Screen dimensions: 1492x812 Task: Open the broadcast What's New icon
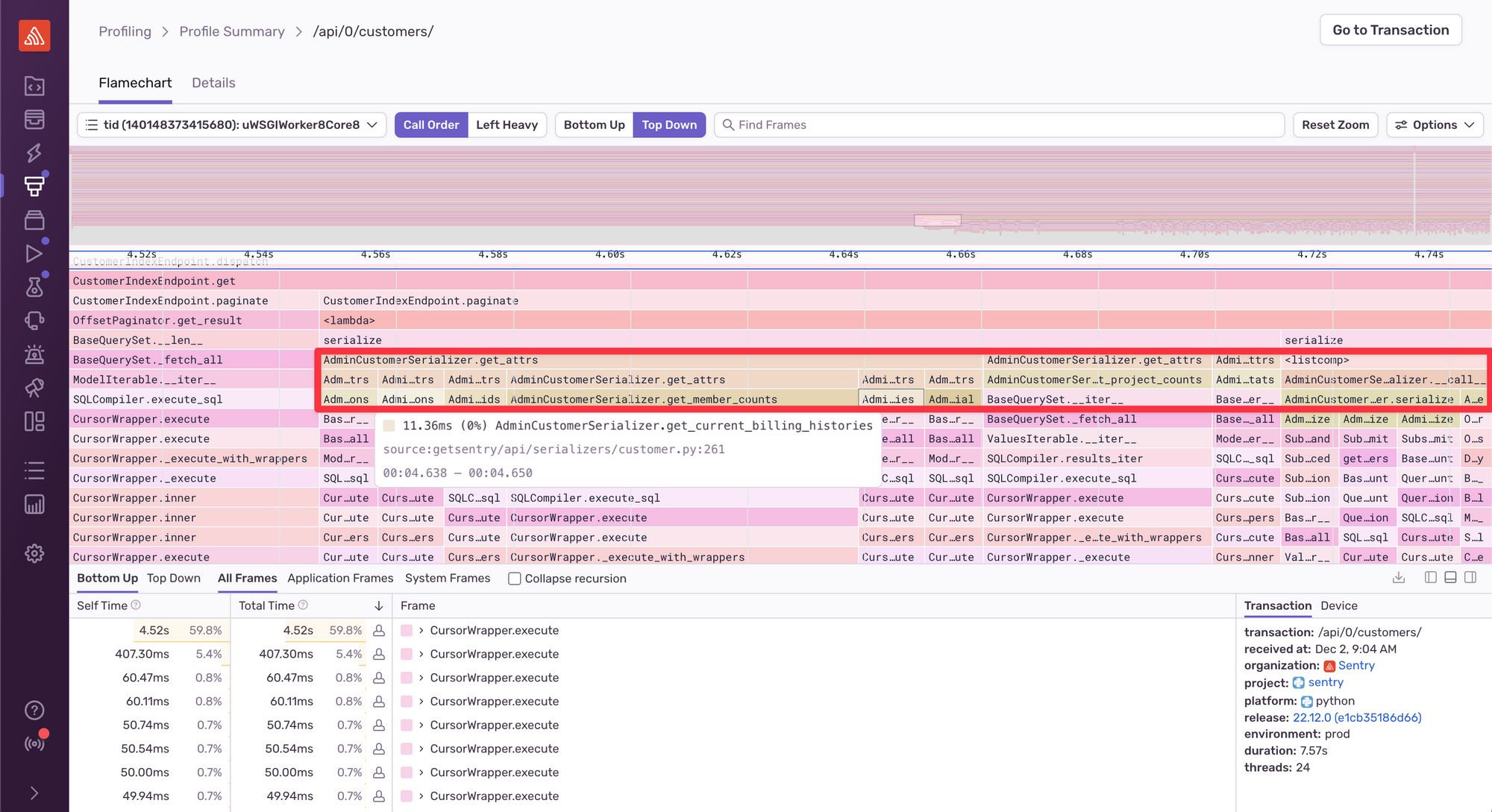tap(34, 743)
